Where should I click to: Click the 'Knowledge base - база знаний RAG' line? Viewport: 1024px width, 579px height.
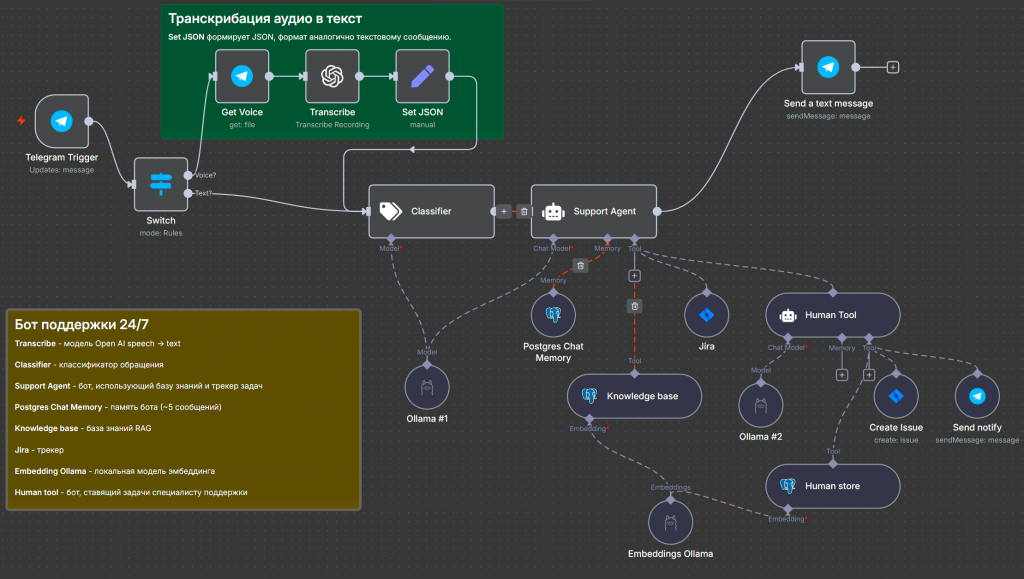coord(83,428)
